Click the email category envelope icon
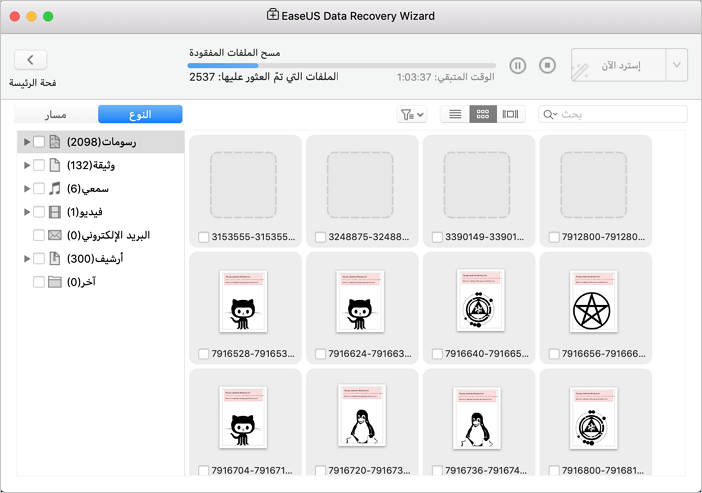The width and height of the screenshot is (702, 493). pyautogui.click(x=55, y=235)
